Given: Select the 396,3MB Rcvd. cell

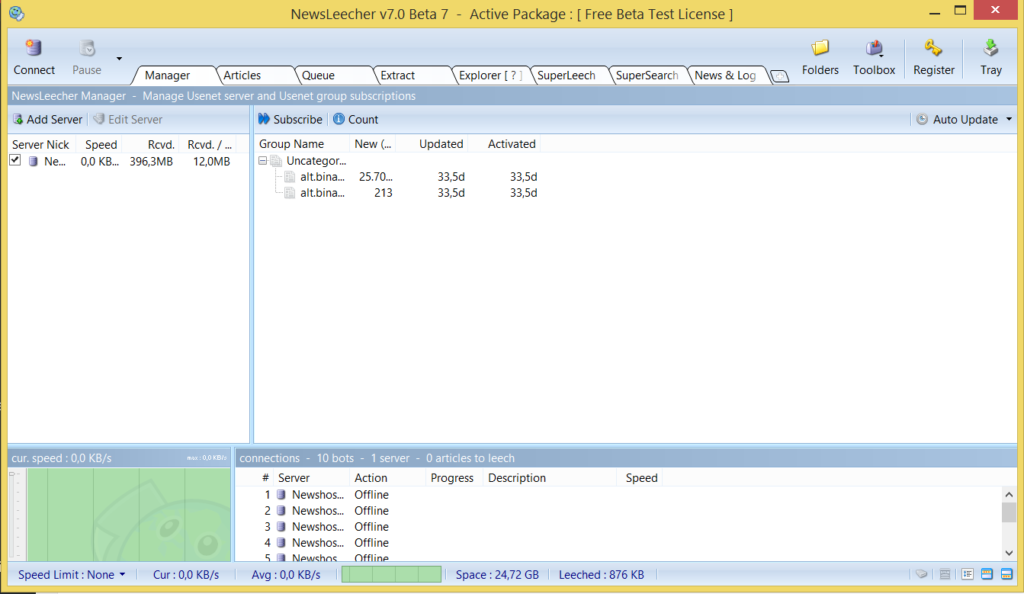Looking at the screenshot, I should (151, 161).
